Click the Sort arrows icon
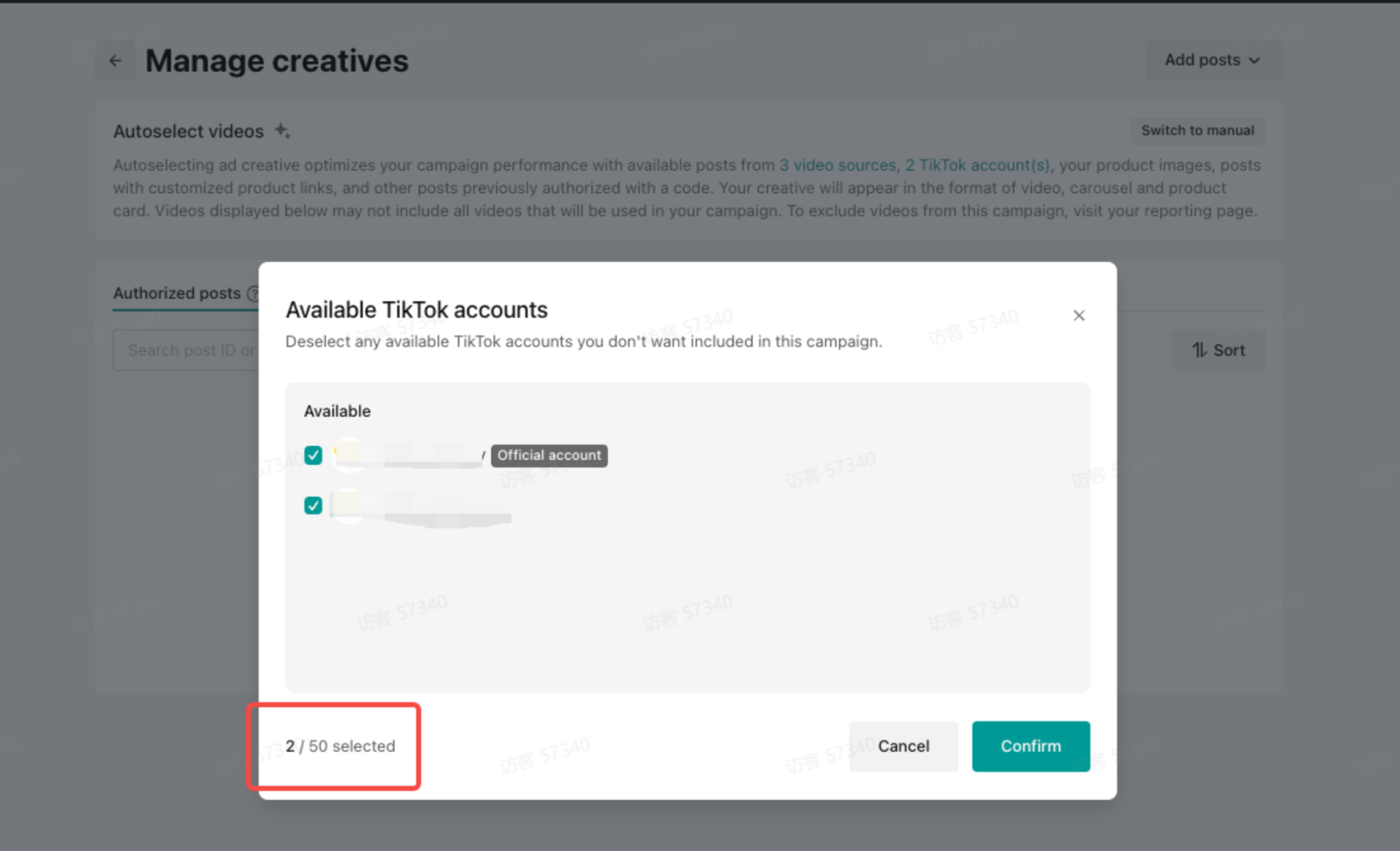The height and width of the screenshot is (851, 1400). click(x=1199, y=350)
